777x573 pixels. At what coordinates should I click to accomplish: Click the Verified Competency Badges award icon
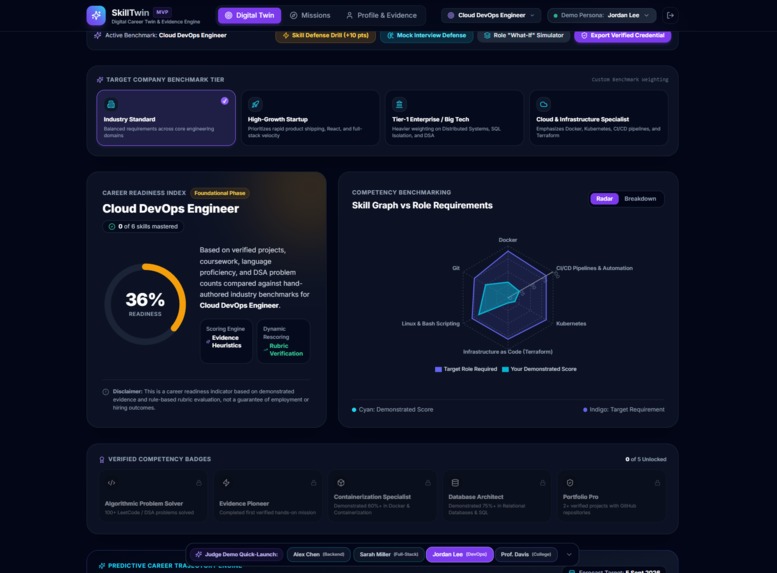102,459
